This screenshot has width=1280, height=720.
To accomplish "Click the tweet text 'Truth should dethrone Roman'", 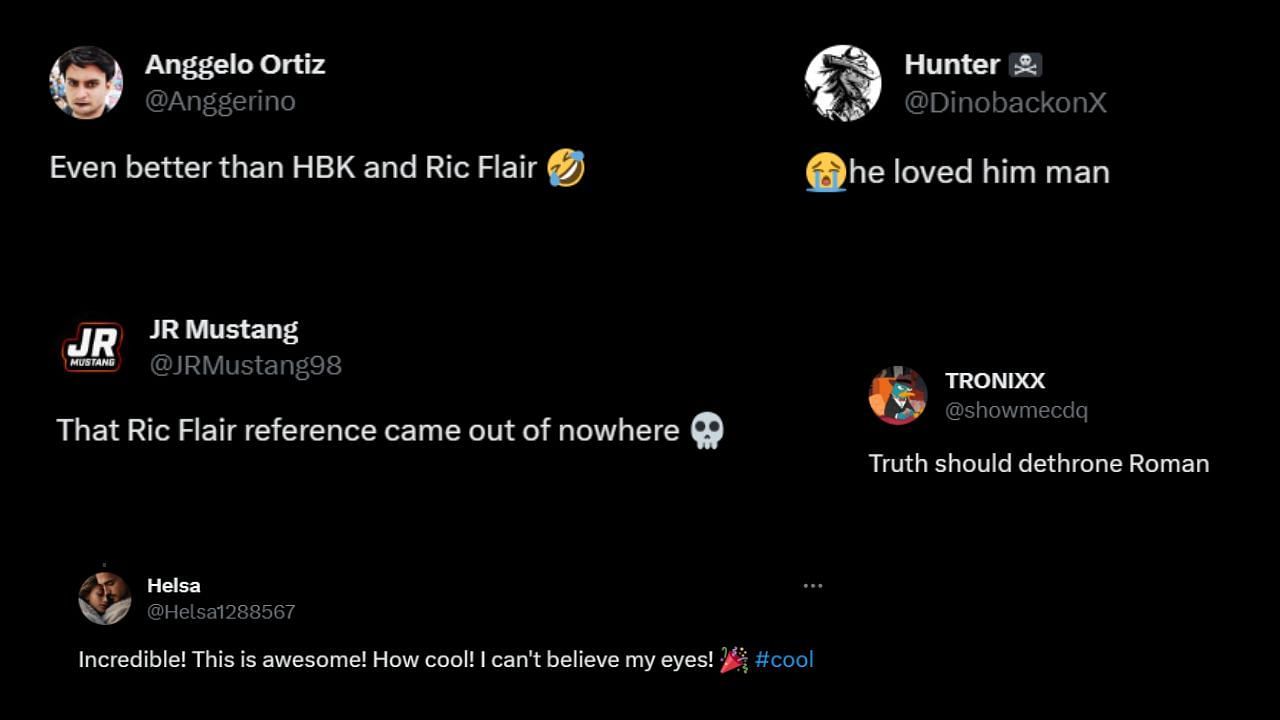I will click(x=1039, y=464).
